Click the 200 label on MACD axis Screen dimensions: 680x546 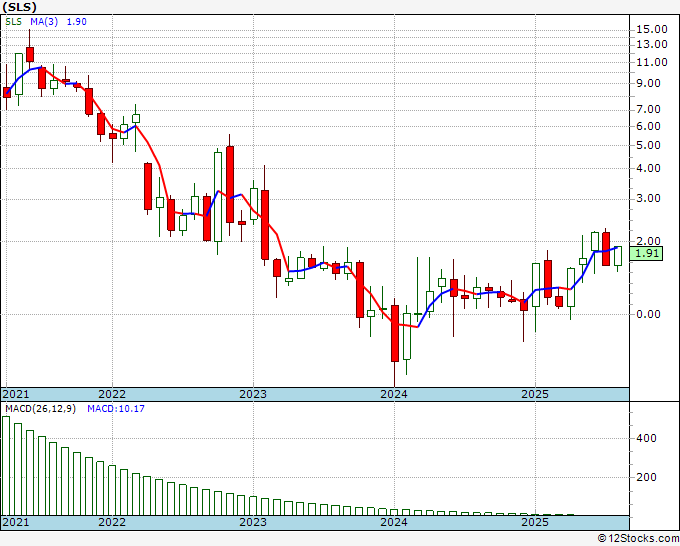tap(646, 477)
